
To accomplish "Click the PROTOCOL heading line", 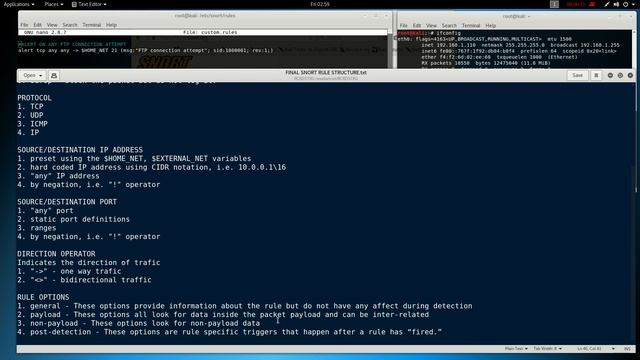I will click(x=34, y=98).
